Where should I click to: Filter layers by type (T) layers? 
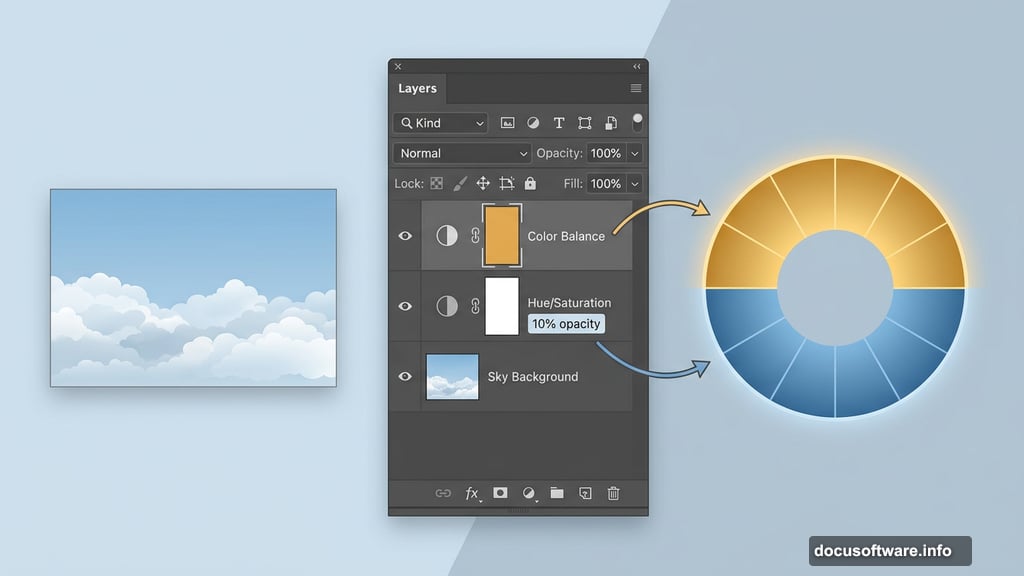[x=559, y=123]
